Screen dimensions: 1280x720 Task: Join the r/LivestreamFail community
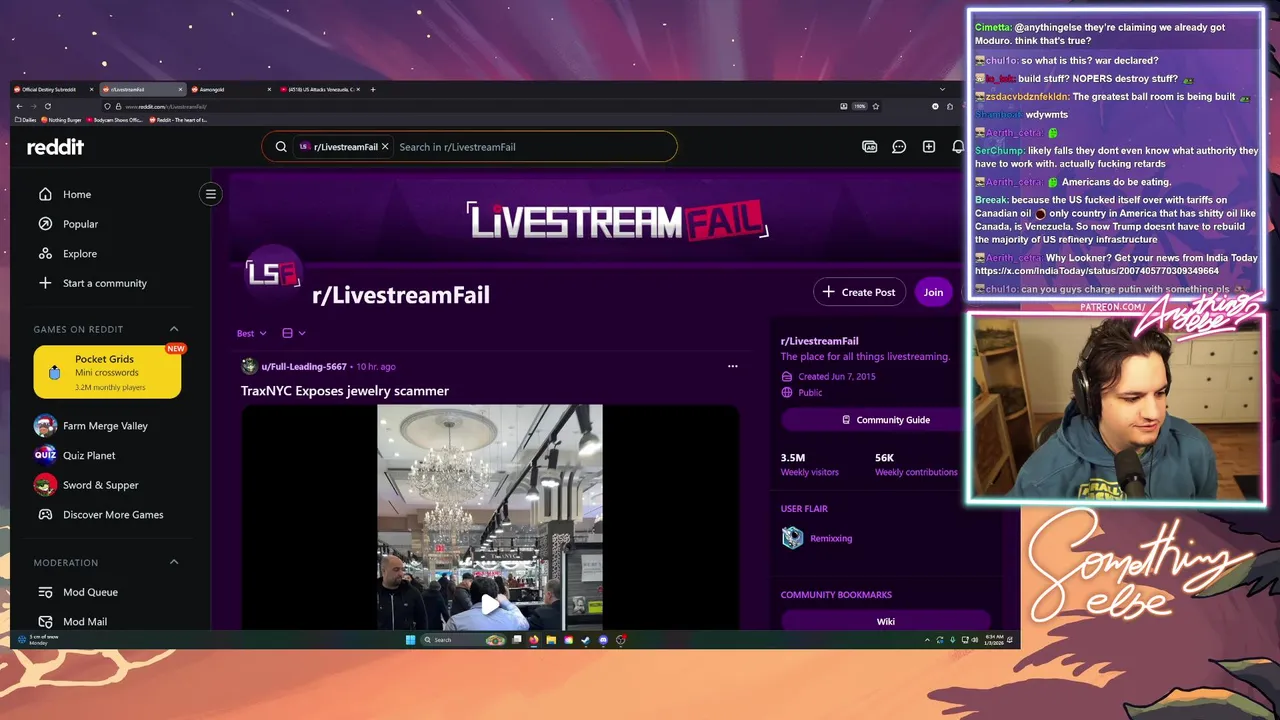click(x=933, y=292)
